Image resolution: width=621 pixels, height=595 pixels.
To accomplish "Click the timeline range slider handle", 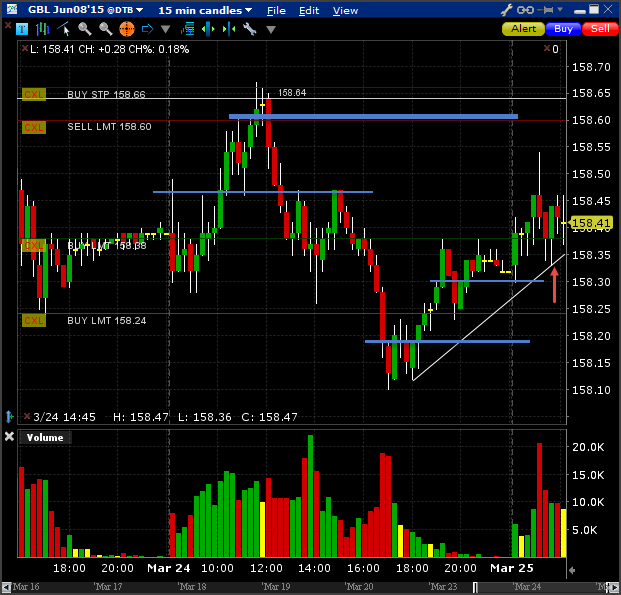I will pos(475,587).
